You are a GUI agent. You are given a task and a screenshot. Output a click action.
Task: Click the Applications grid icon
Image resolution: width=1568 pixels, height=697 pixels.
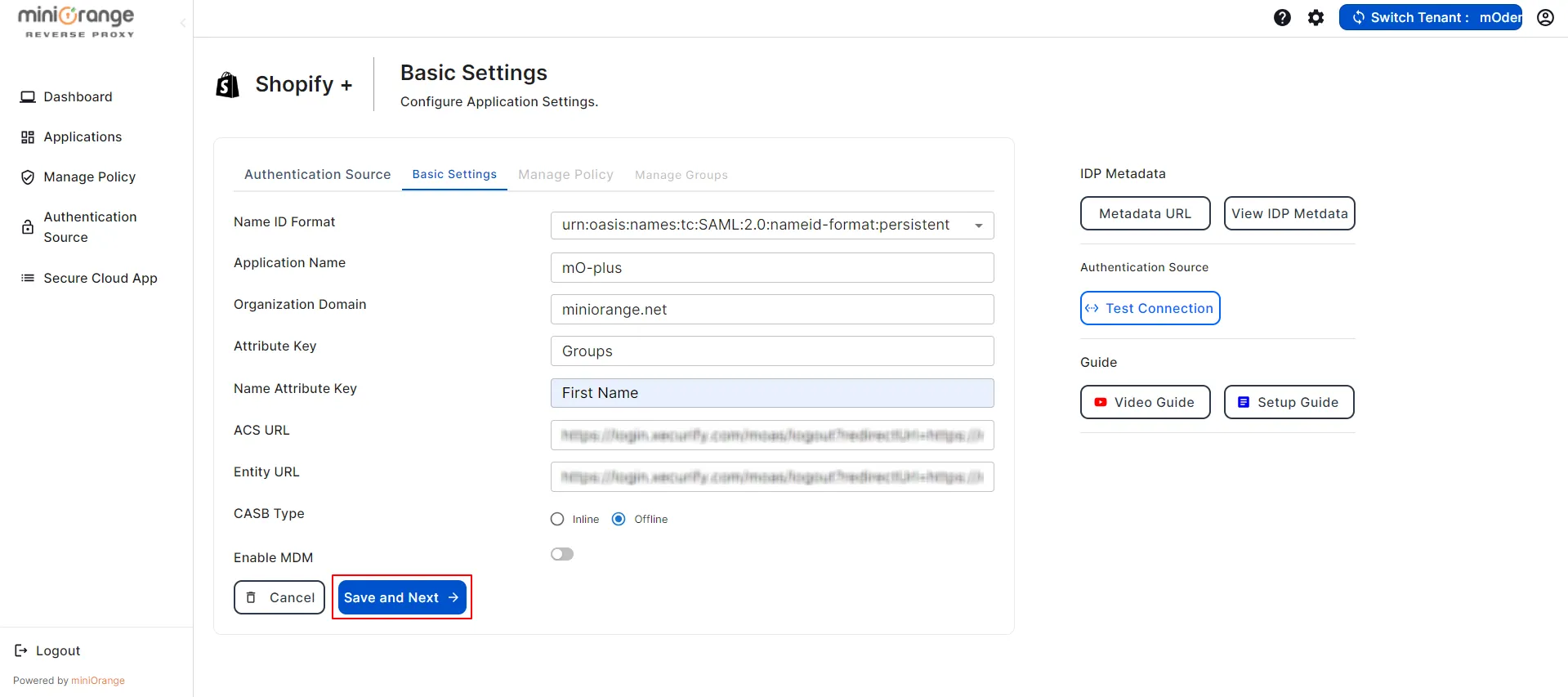coord(28,137)
